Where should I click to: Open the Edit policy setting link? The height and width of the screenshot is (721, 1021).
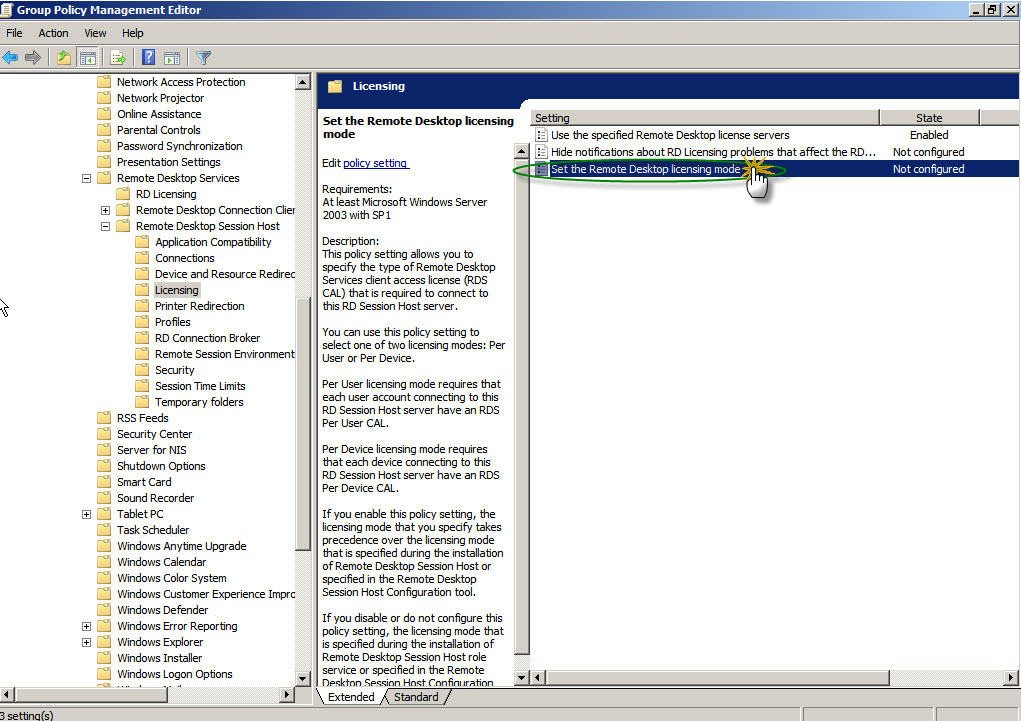coord(376,163)
